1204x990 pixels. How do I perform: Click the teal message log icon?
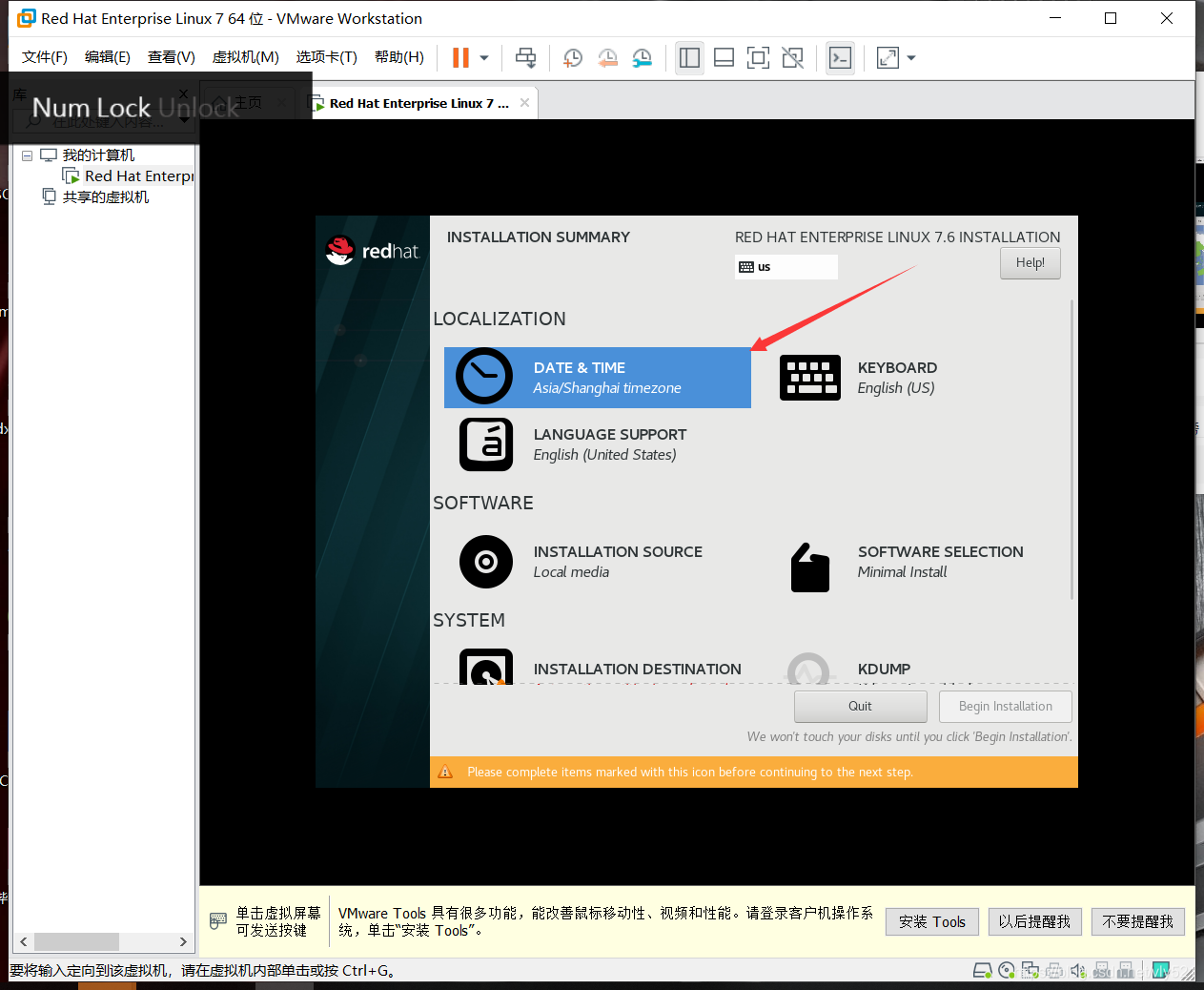(1160, 971)
